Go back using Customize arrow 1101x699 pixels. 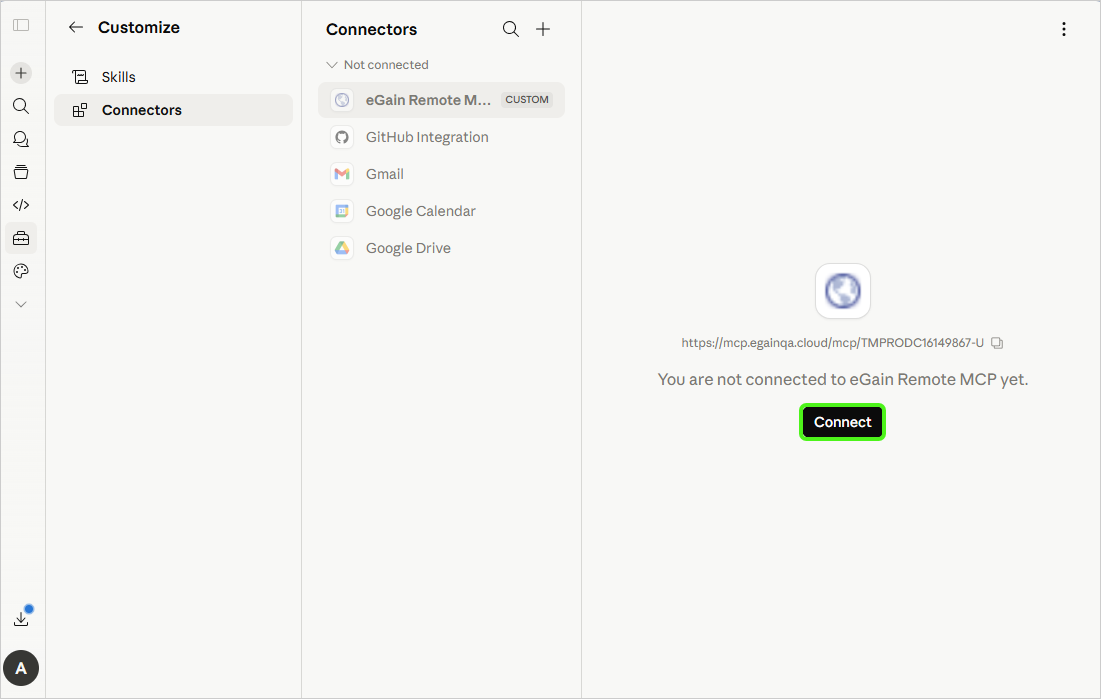tap(76, 27)
